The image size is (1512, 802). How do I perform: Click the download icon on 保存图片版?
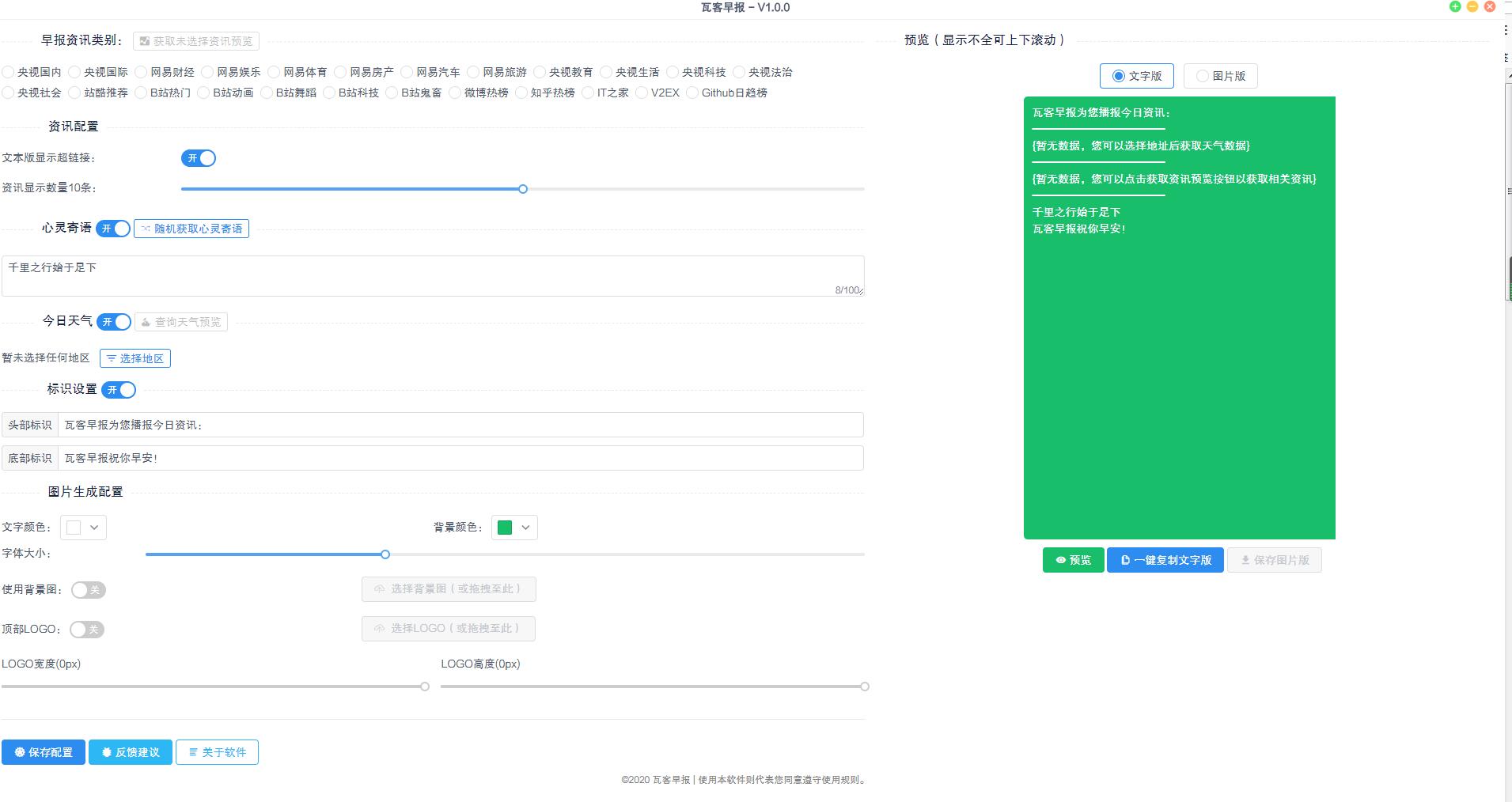click(x=1244, y=560)
